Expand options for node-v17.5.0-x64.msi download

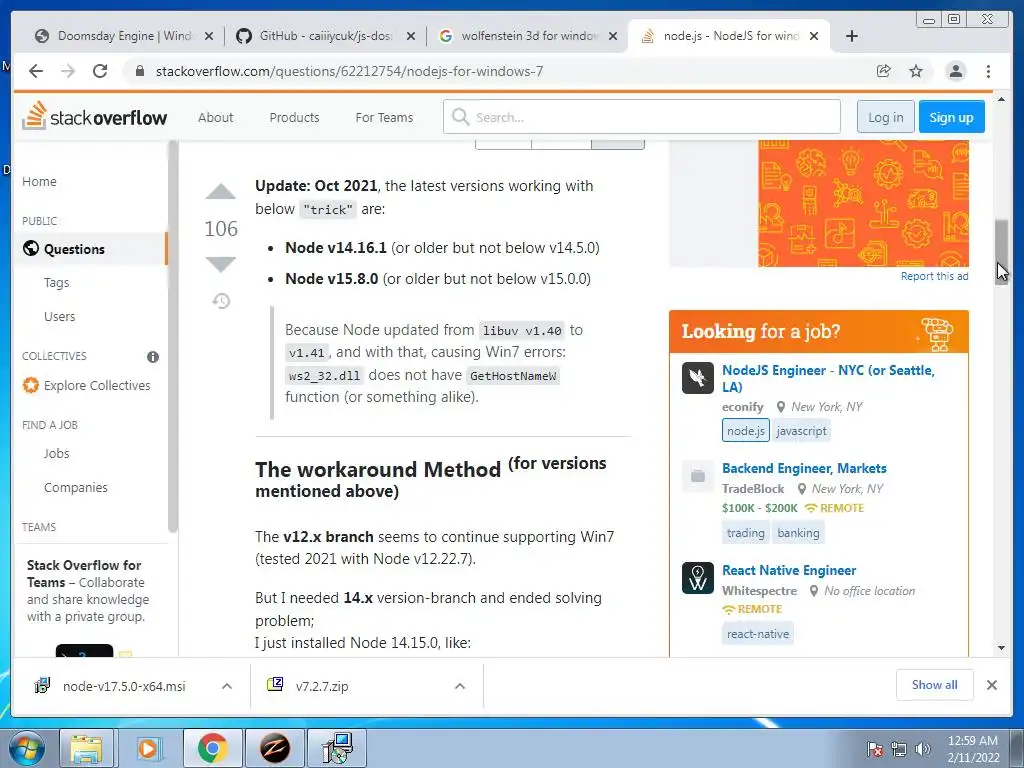coord(227,686)
